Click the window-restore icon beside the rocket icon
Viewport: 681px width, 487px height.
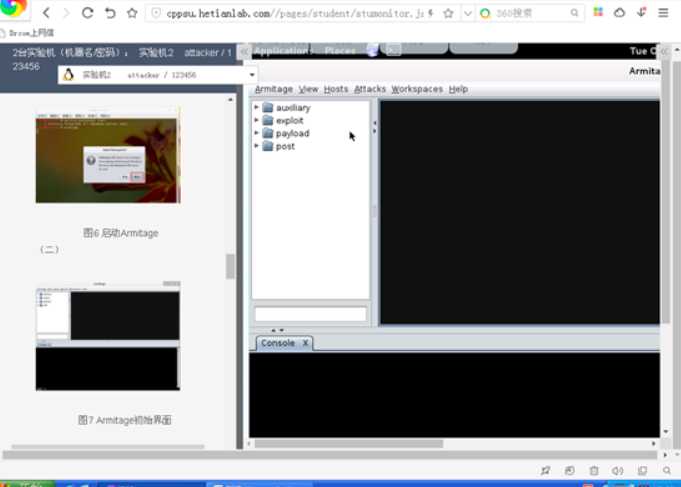point(569,470)
